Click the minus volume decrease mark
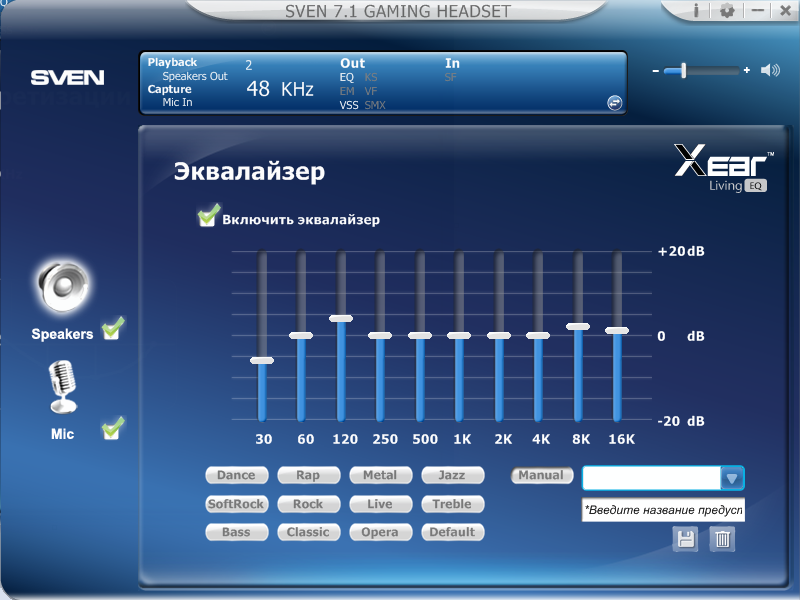Viewport: 800px width, 600px height. pyautogui.click(x=656, y=70)
